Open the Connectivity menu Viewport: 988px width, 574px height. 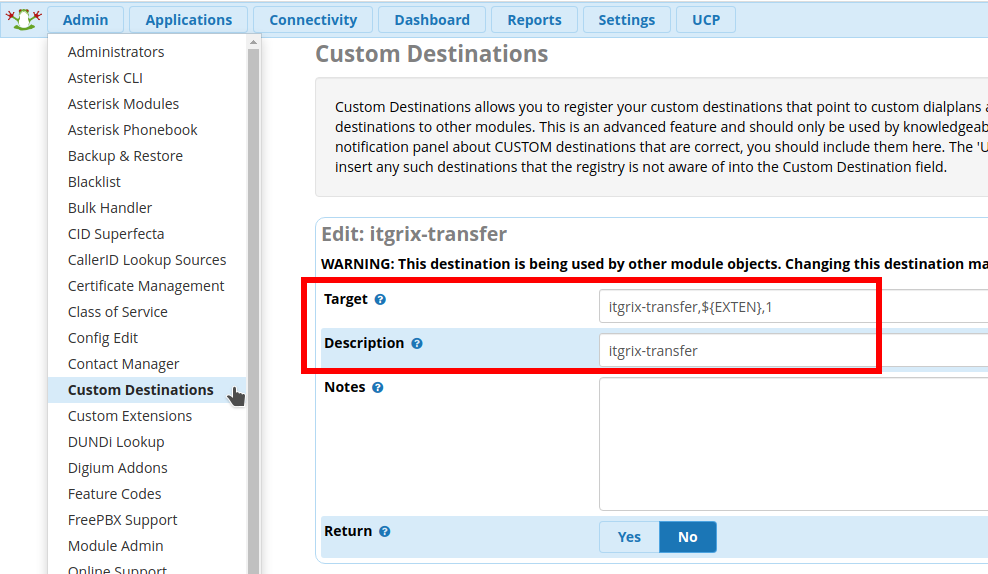point(313,20)
